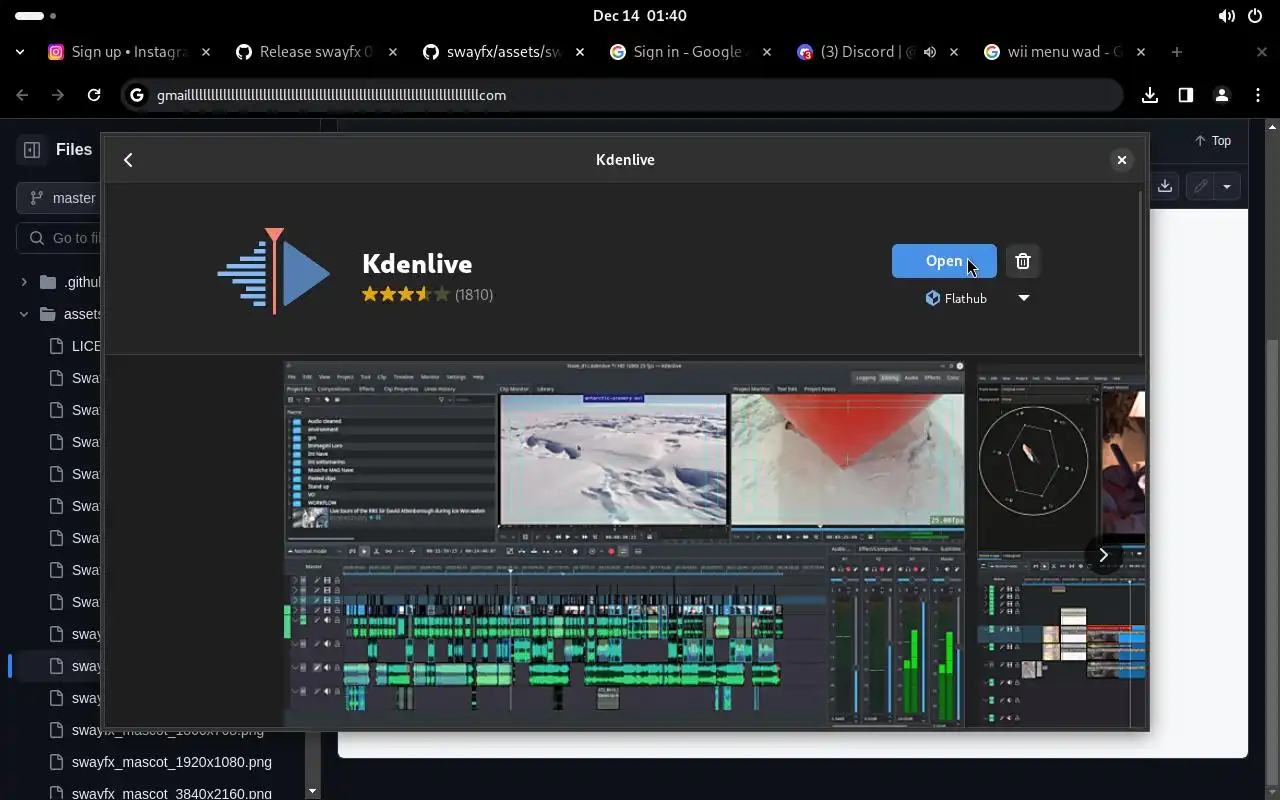Open the clock Dec 14 01:40 menu
The image size is (1280, 800).
click(640, 16)
